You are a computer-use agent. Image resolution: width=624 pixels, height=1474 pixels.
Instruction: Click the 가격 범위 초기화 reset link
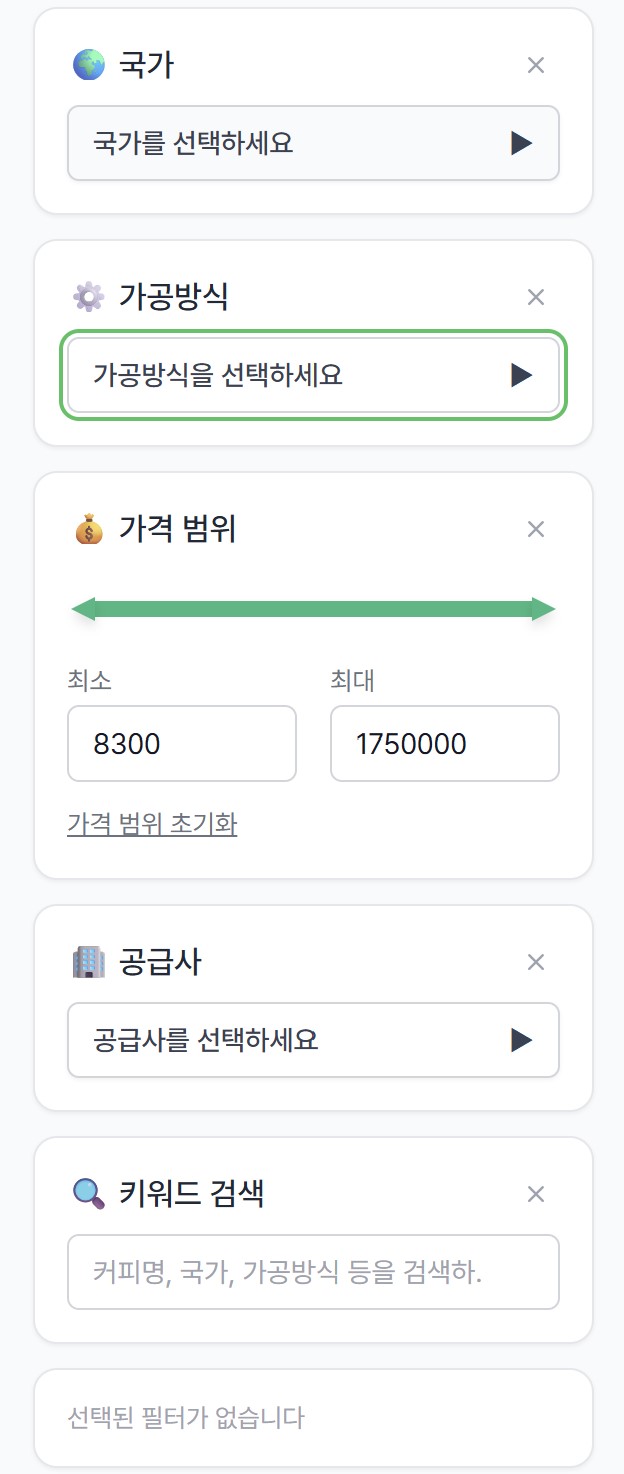tap(151, 823)
